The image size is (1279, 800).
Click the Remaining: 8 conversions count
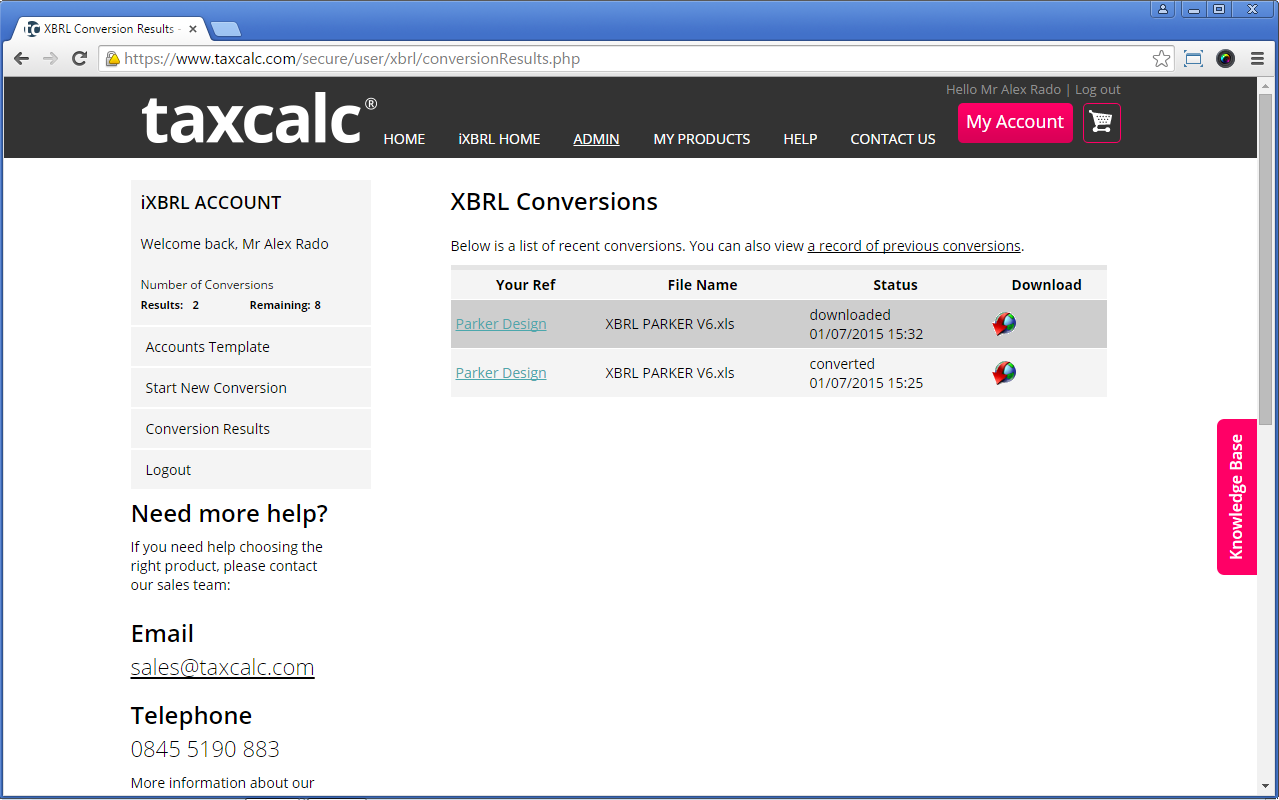(x=285, y=305)
